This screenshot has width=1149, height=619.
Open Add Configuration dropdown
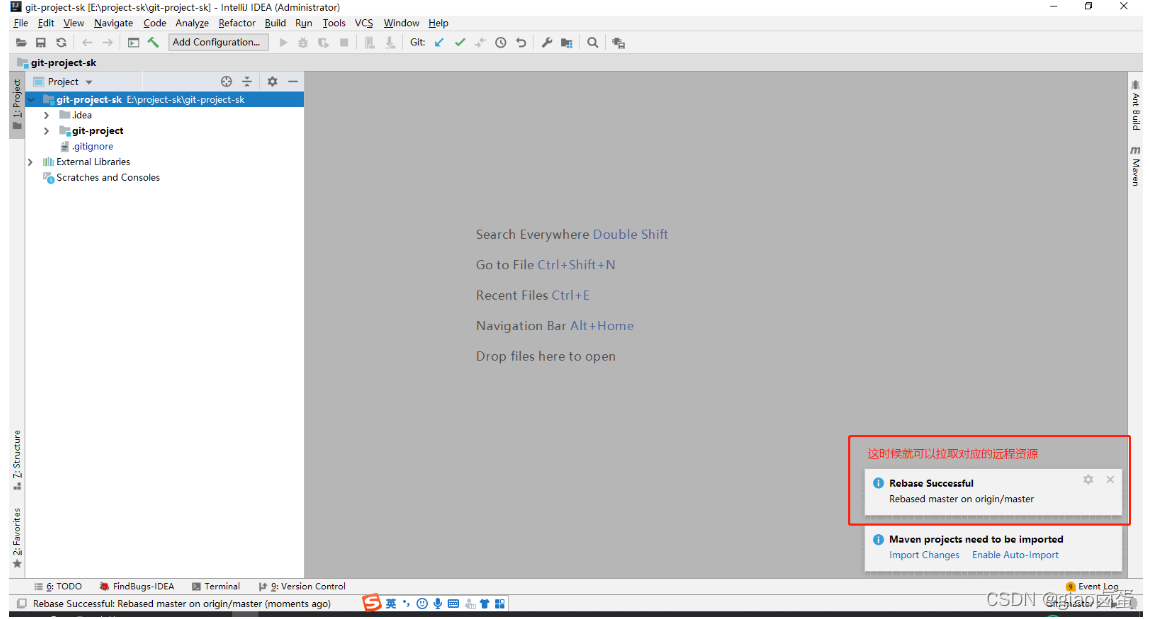[218, 42]
